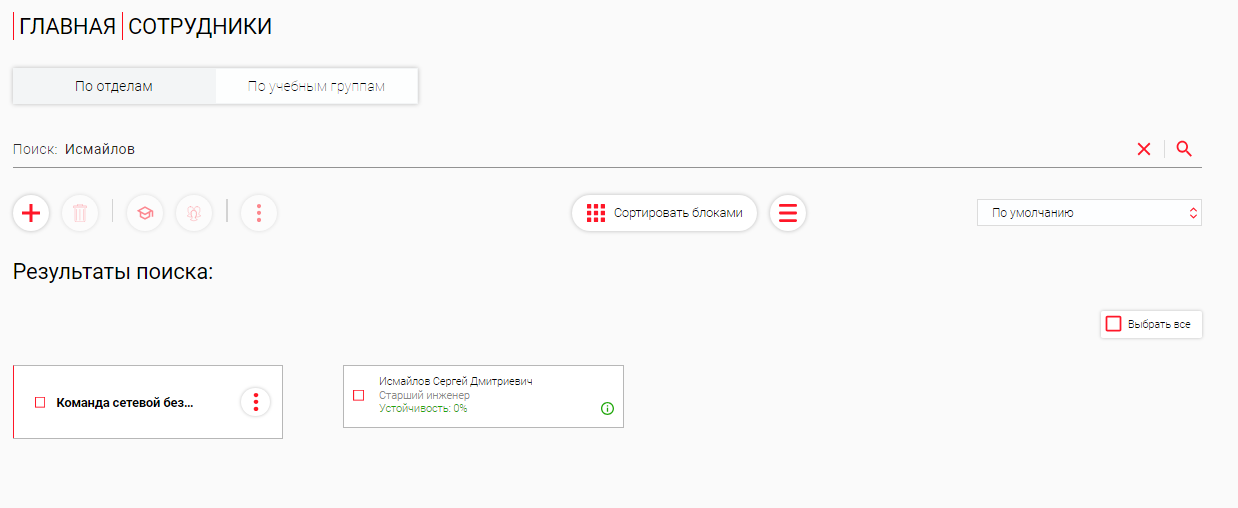Click the red plus add employee icon

pyautogui.click(x=31, y=213)
